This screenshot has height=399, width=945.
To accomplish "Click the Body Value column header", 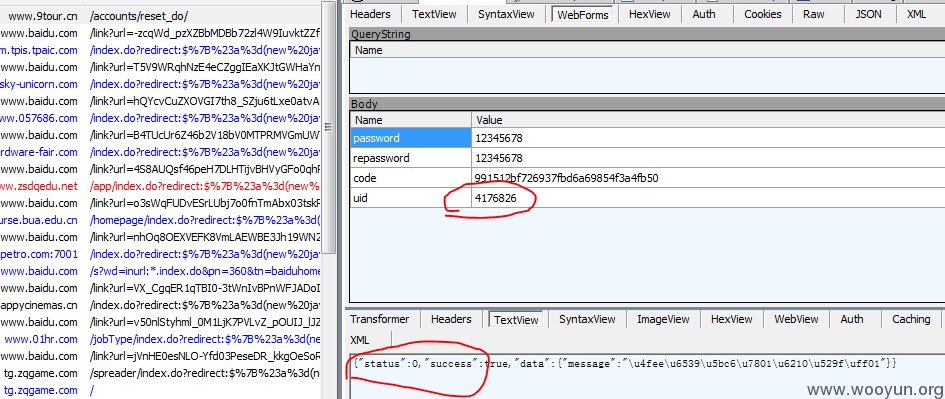I will (708, 120).
